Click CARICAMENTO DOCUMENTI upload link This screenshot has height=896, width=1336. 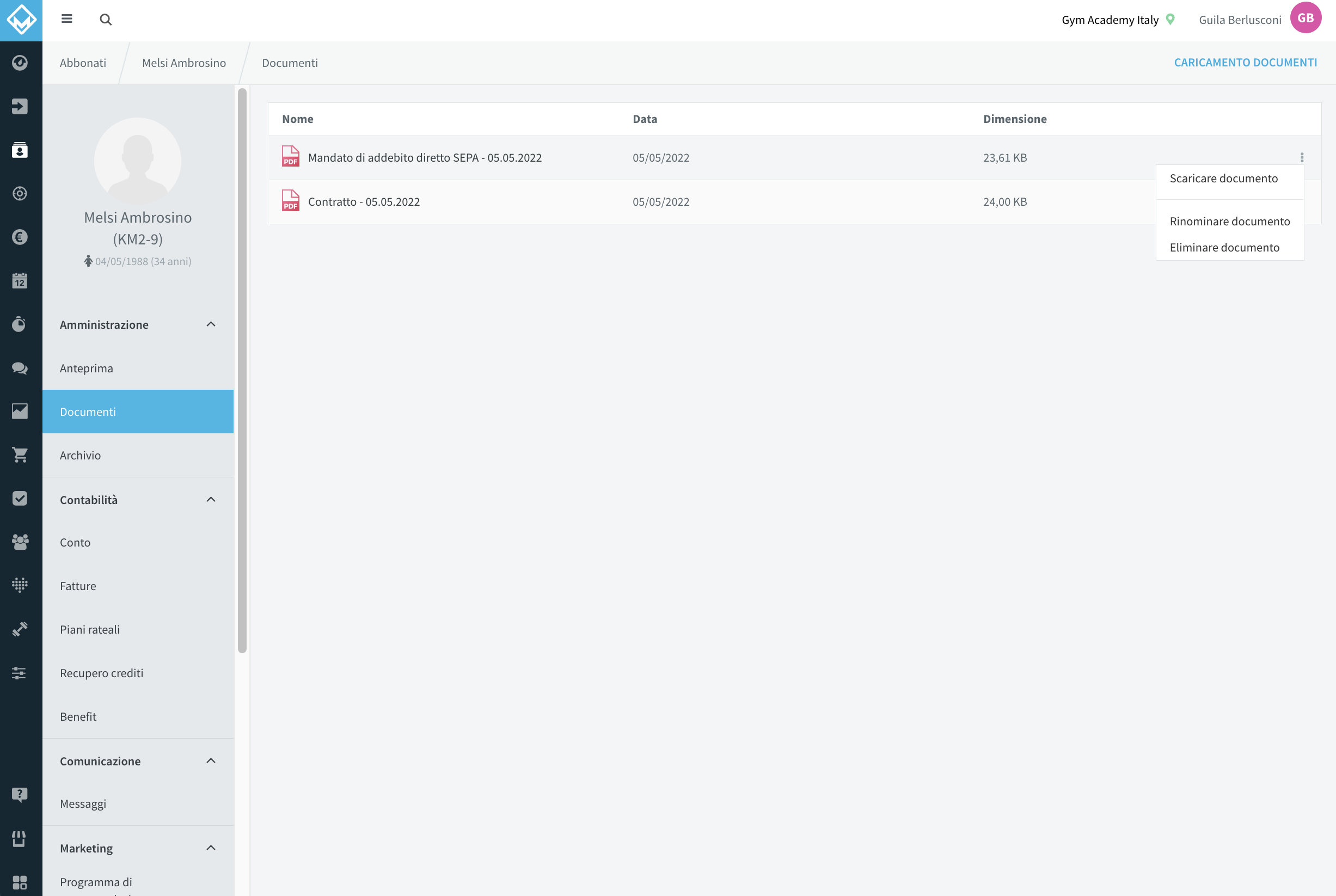(1245, 62)
